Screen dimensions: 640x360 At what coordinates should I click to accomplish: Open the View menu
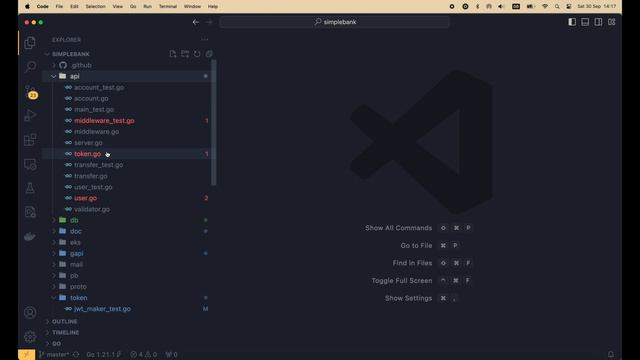click(x=118, y=7)
